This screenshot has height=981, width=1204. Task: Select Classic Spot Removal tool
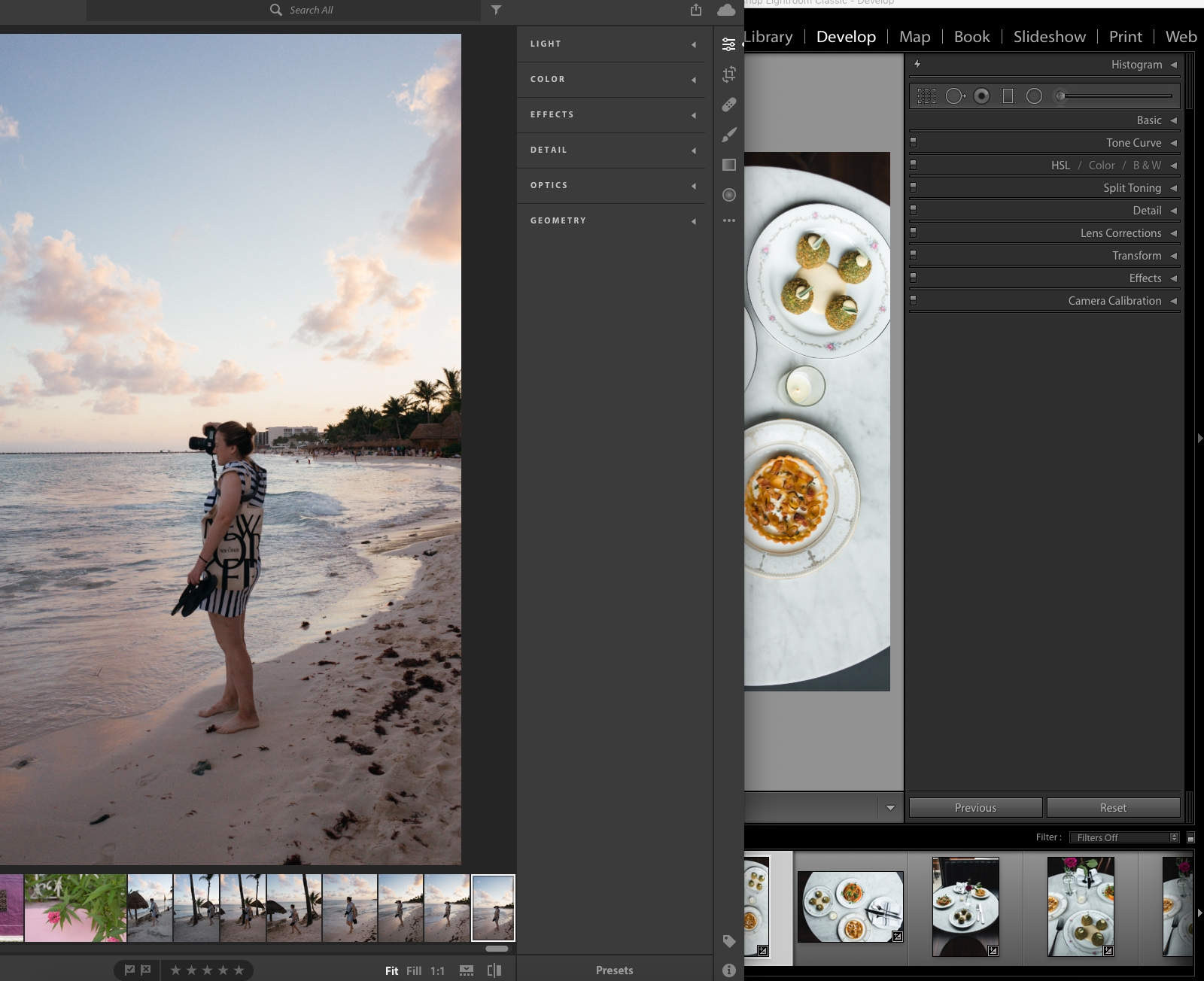tap(955, 96)
